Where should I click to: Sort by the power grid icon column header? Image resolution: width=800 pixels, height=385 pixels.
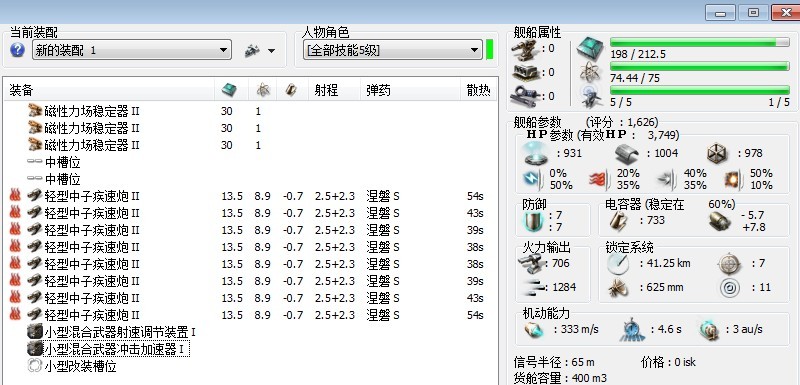[x=263, y=90]
